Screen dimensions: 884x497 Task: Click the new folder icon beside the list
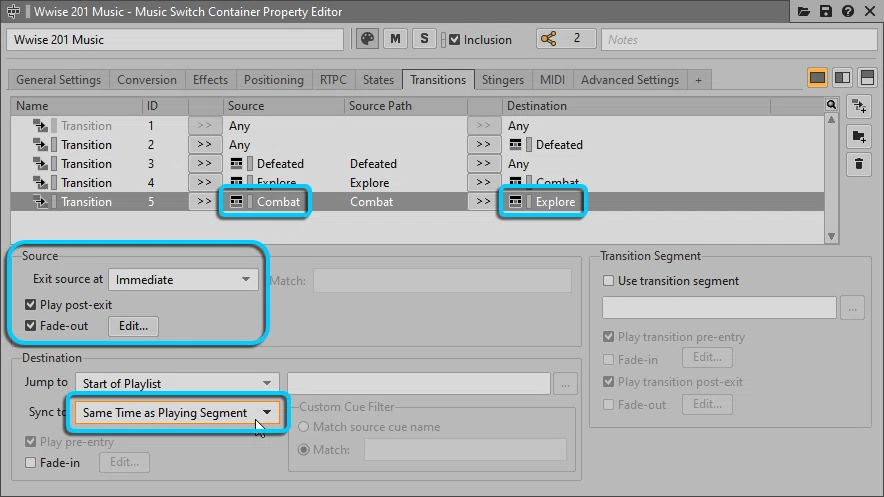(x=859, y=136)
